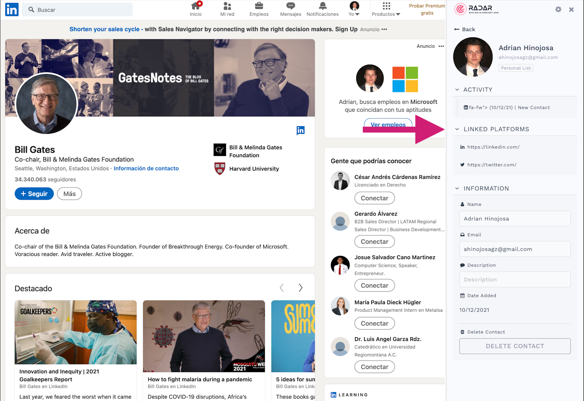Open Información de contacto link
584x401 pixels.
146,168
